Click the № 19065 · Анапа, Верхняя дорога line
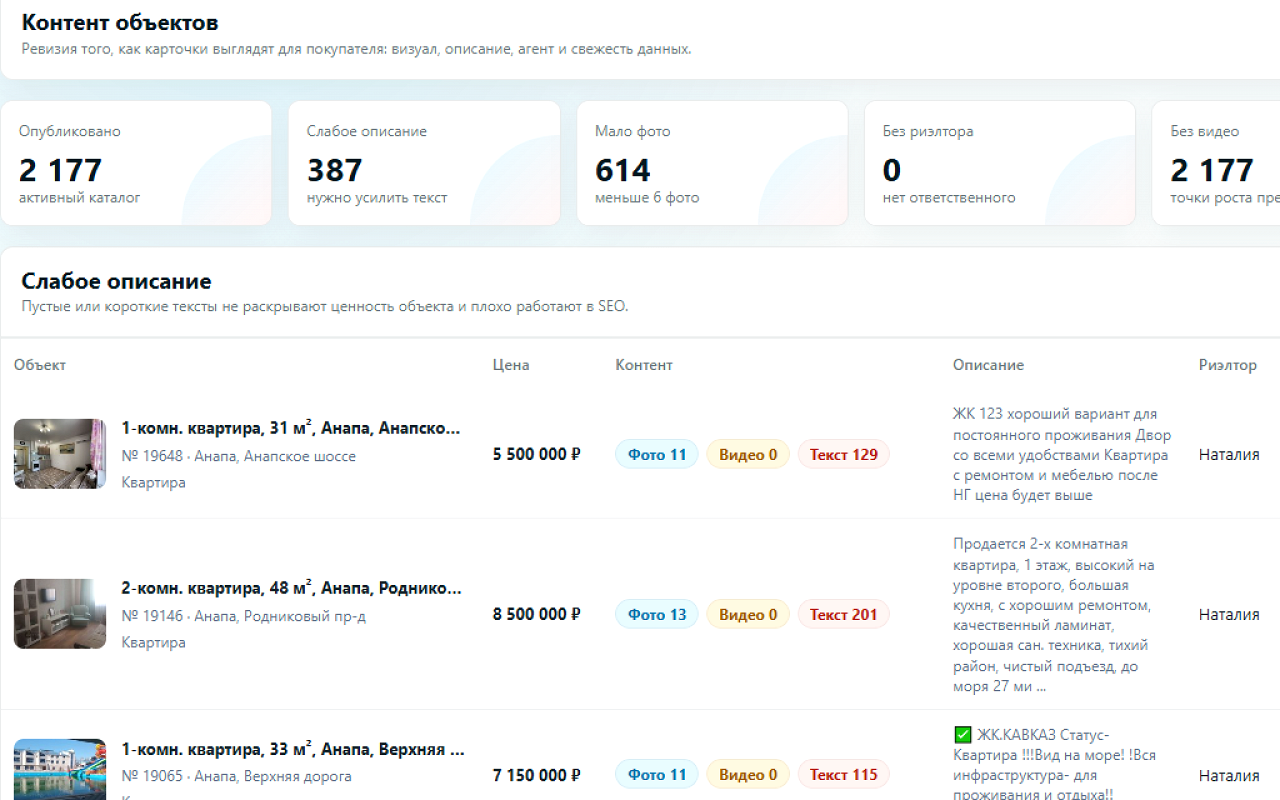1280x800 pixels. click(236, 776)
